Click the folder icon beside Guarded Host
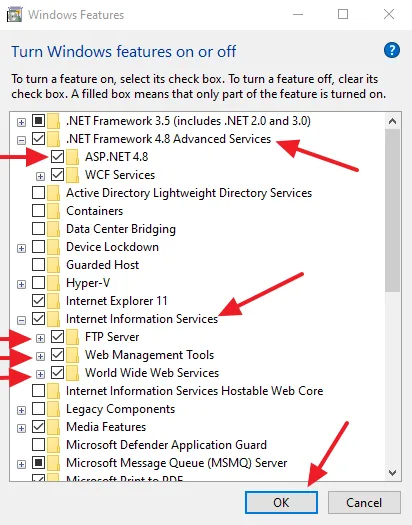Screen dimensions: 412x525 54,265
